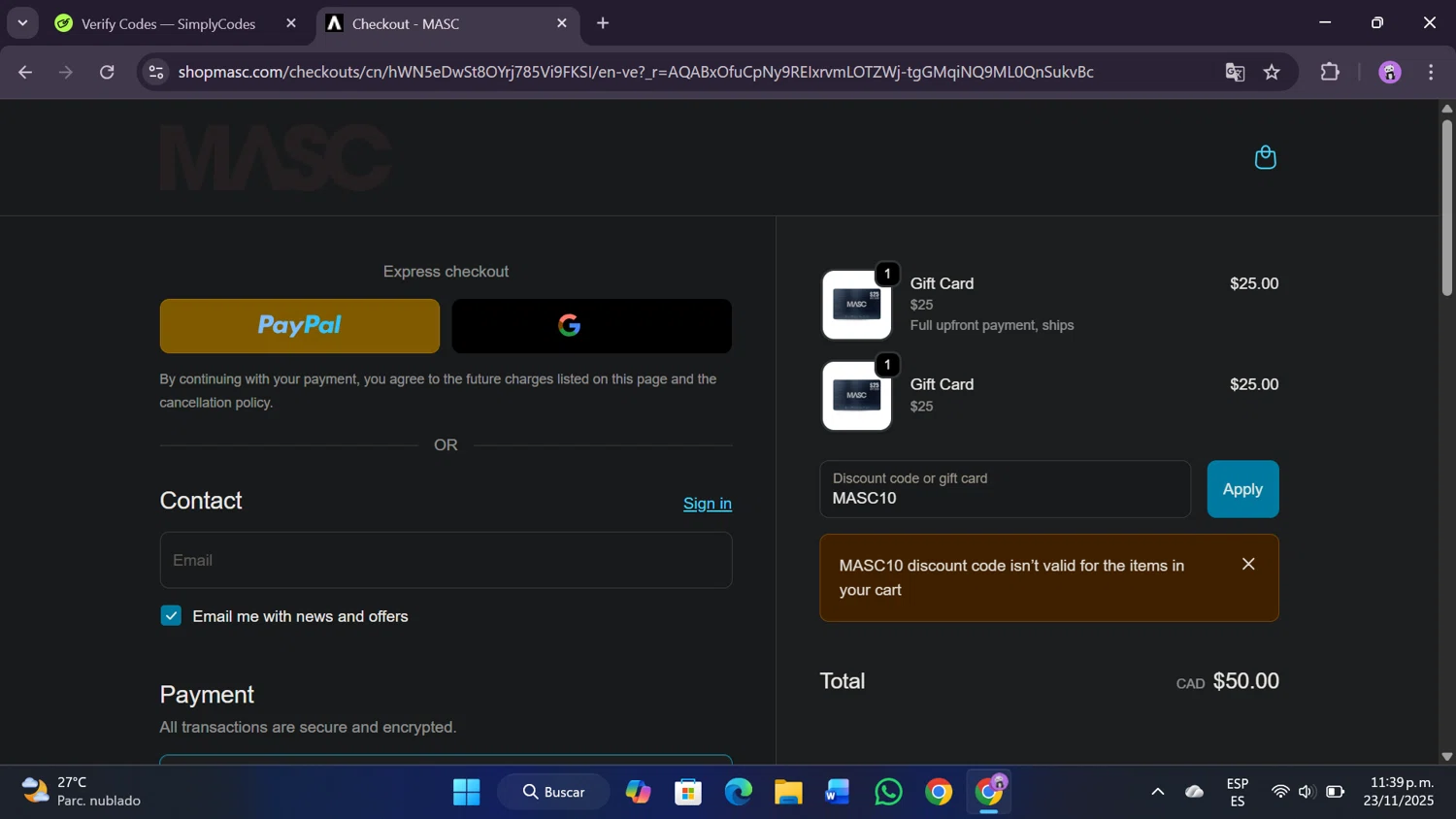Click the scrollbar up arrow
Viewport: 1456px width, 819px height.
[1446, 108]
